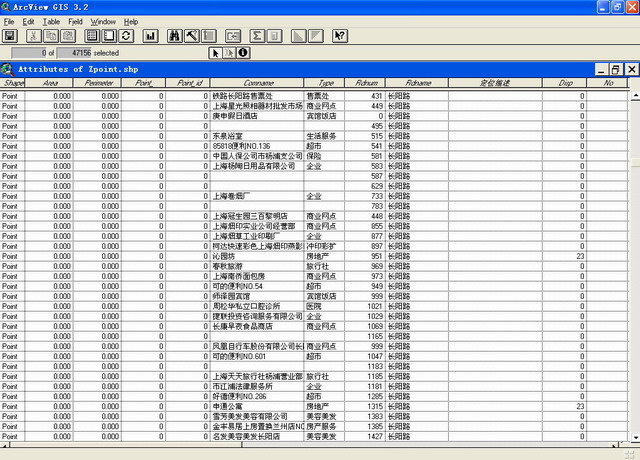Click the Shape column header
The height and width of the screenshot is (460, 640).
(13, 83)
